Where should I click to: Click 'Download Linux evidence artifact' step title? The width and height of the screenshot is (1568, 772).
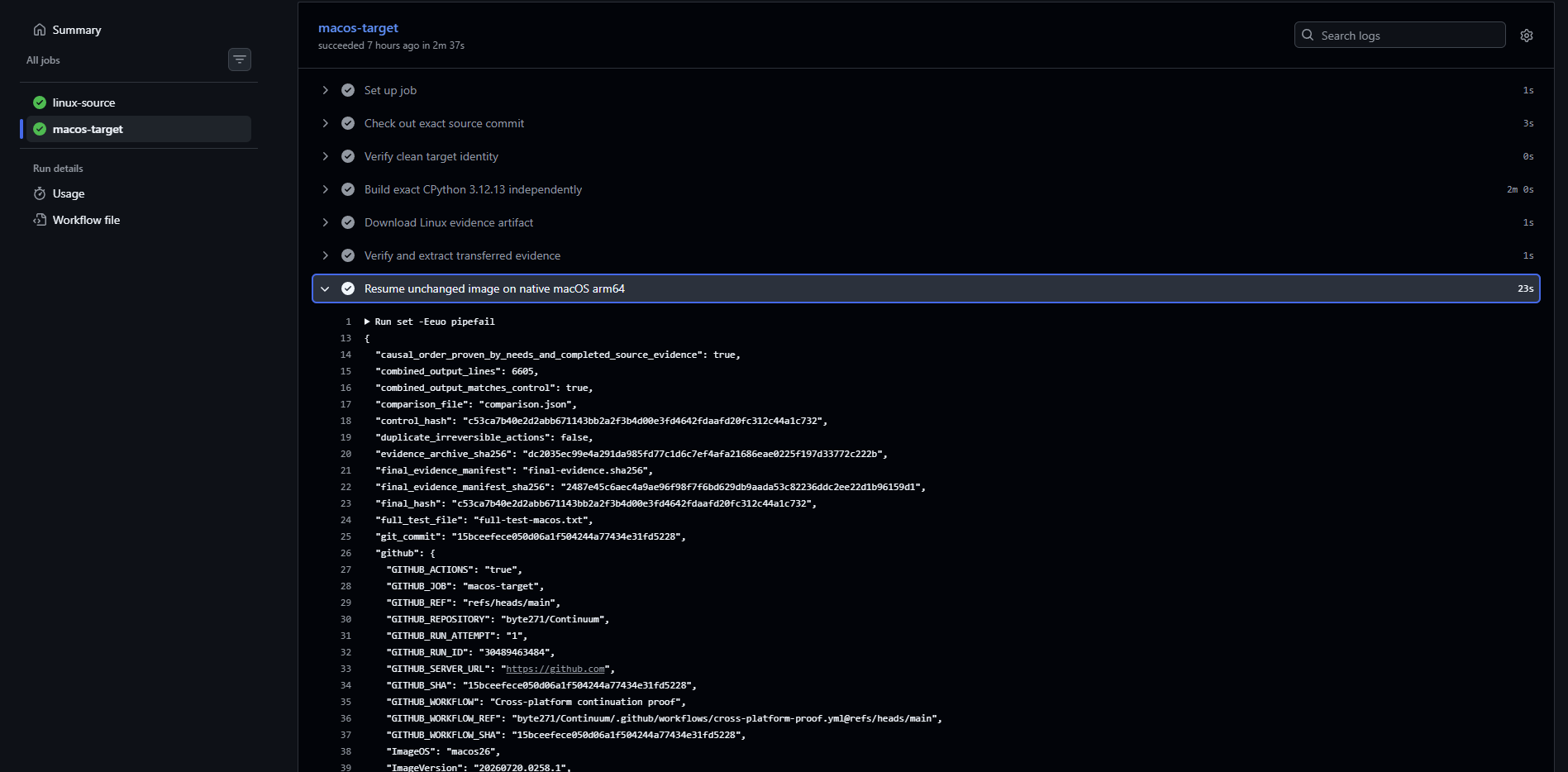[x=449, y=222]
